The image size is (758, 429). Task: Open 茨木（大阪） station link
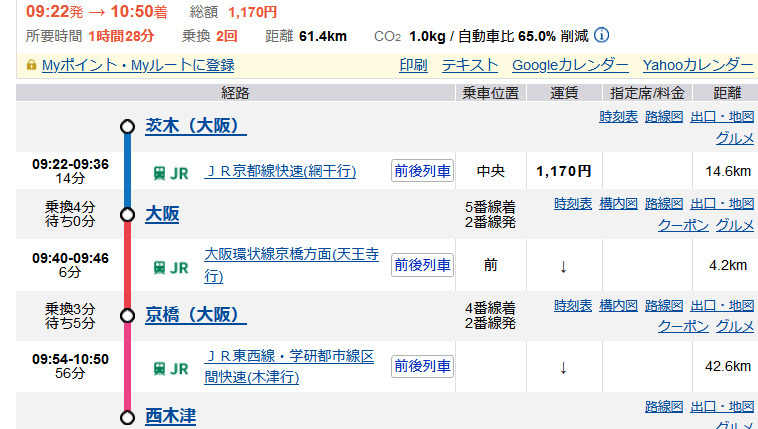coord(196,126)
